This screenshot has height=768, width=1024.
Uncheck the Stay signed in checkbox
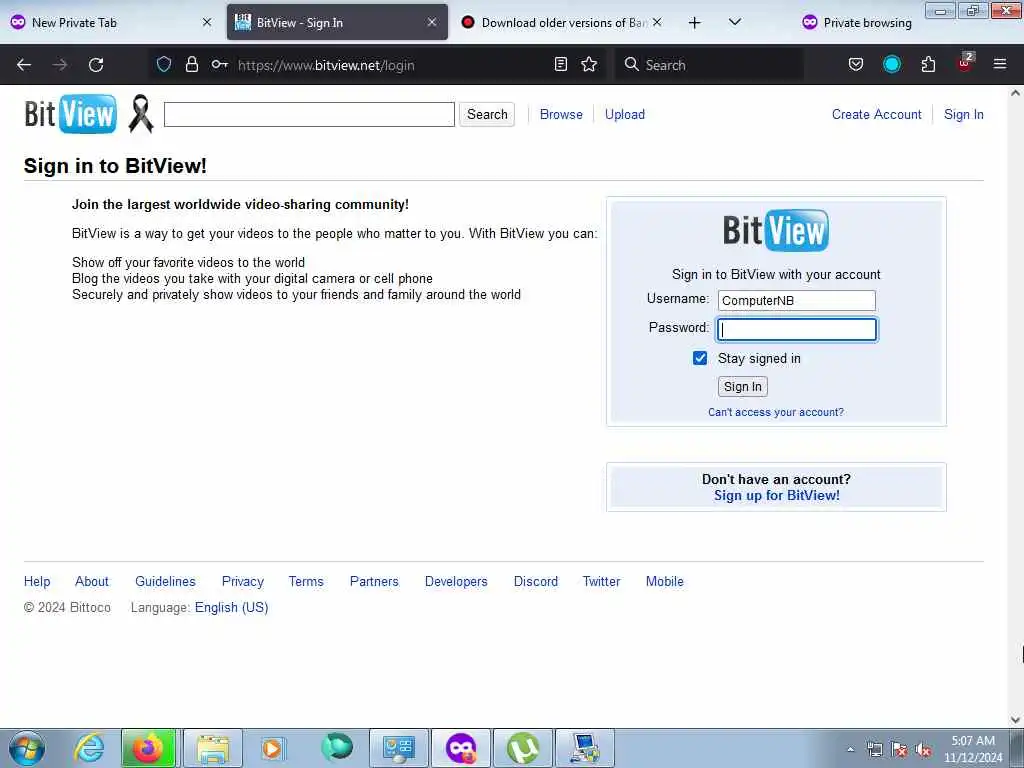pos(699,358)
